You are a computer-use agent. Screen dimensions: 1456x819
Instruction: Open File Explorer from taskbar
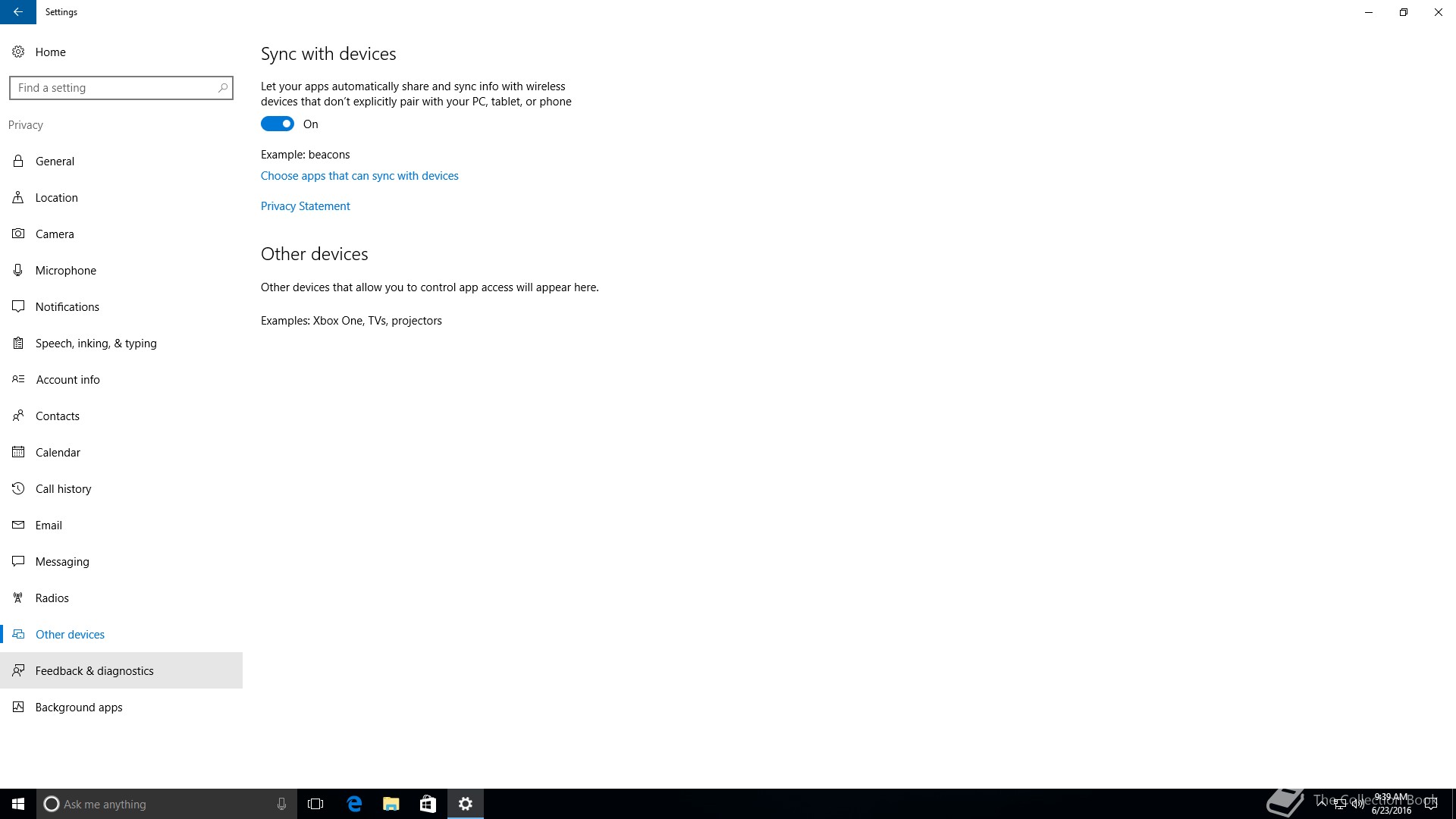[x=391, y=804]
